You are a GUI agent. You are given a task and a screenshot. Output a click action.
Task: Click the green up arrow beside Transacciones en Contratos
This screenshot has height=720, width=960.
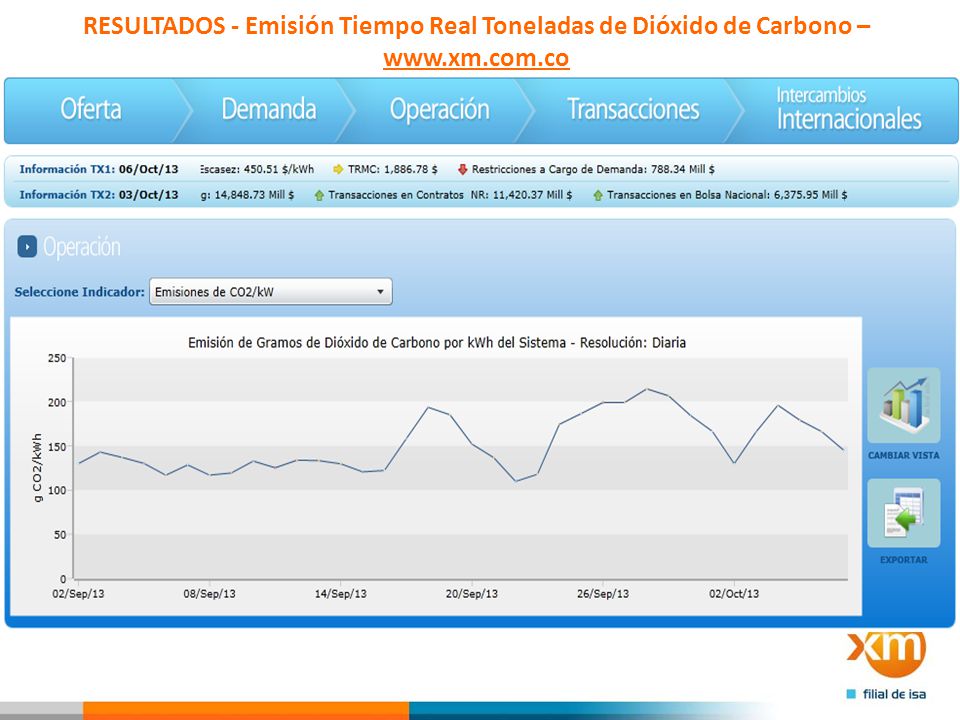click(319, 195)
